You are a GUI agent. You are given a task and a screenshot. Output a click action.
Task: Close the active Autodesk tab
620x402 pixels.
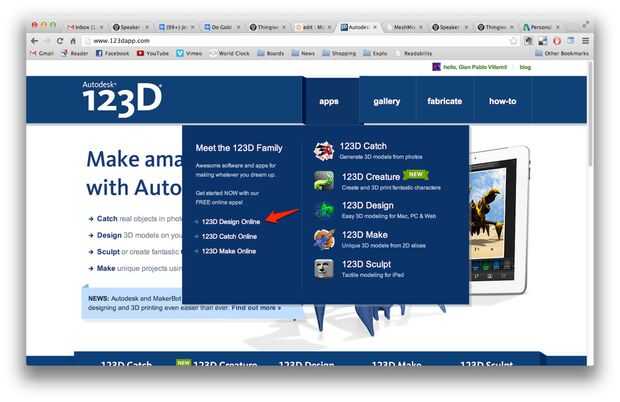tap(375, 27)
